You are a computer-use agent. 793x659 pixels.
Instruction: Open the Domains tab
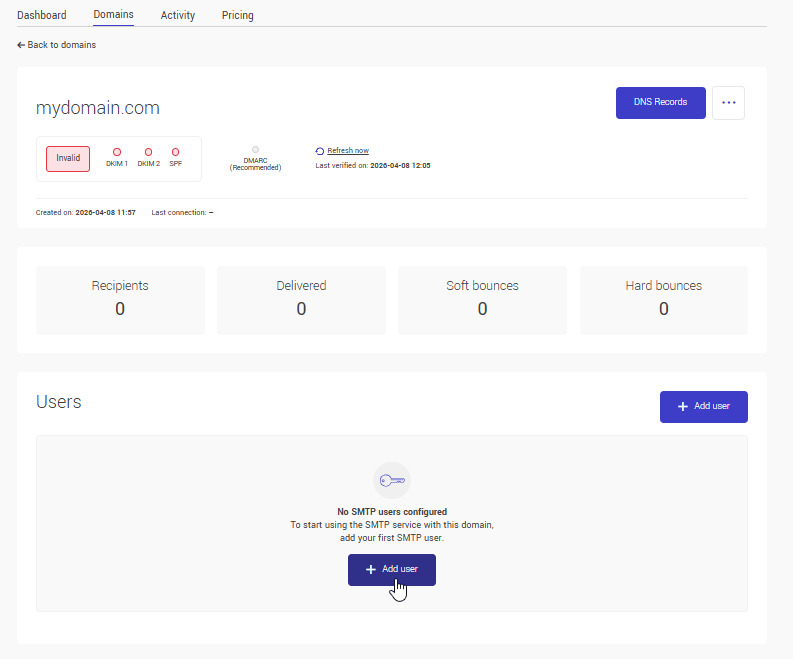click(x=113, y=15)
